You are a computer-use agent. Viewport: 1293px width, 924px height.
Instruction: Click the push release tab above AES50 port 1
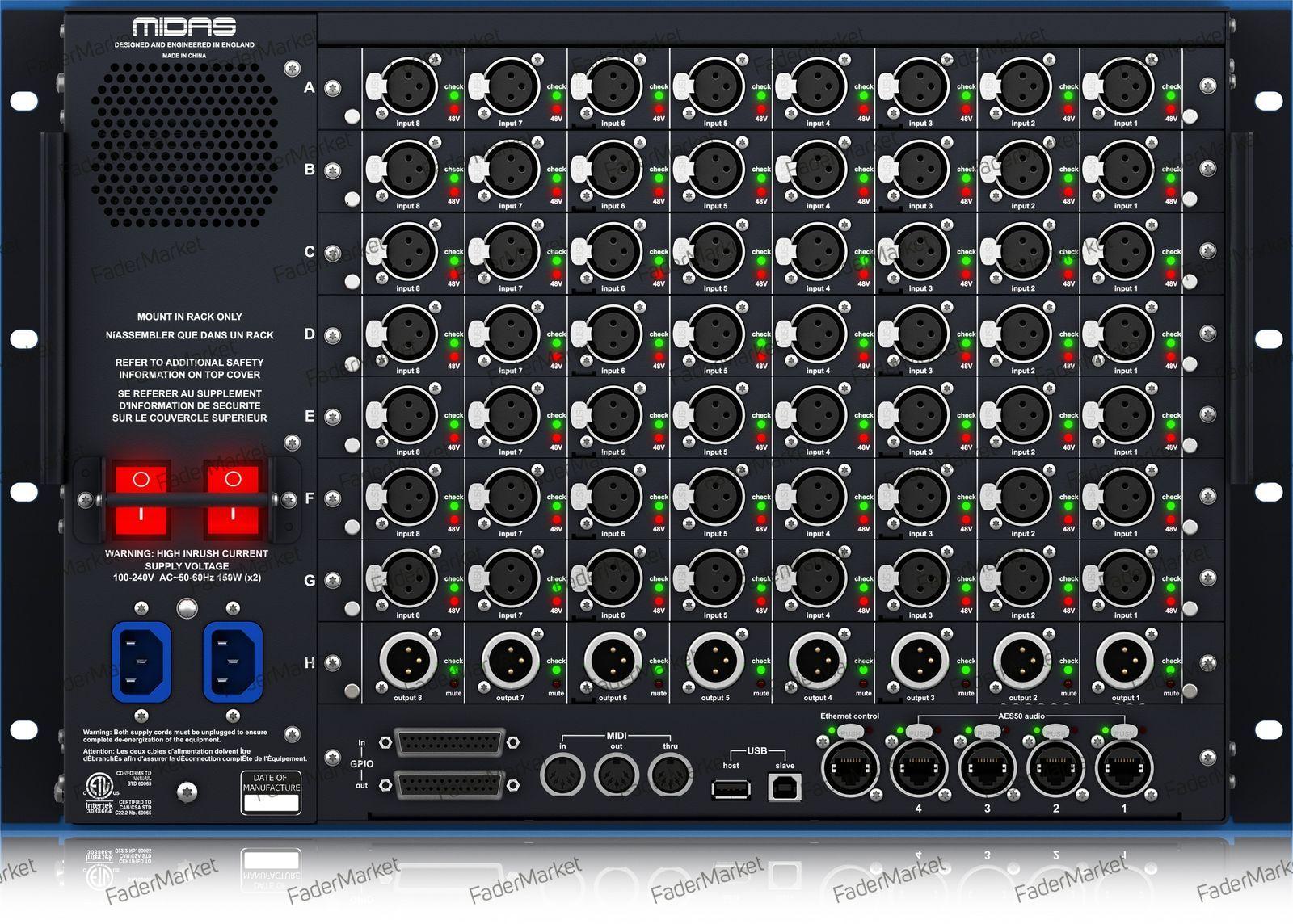click(1124, 732)
